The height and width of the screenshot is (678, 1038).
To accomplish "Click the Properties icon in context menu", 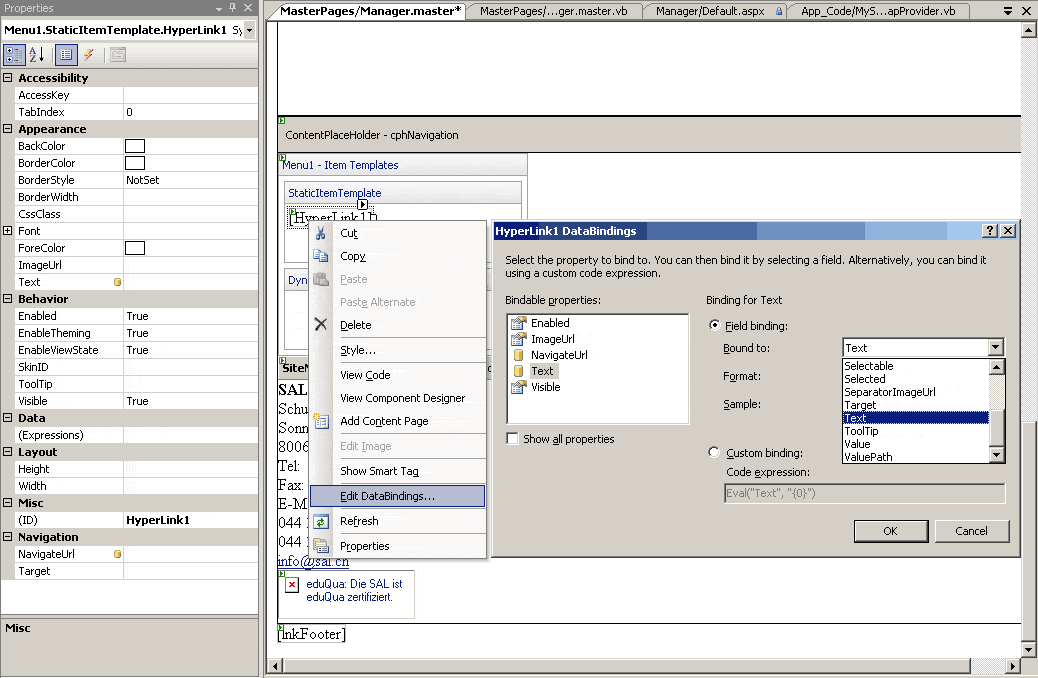I will pyautogui.click(x=321, y=546).
